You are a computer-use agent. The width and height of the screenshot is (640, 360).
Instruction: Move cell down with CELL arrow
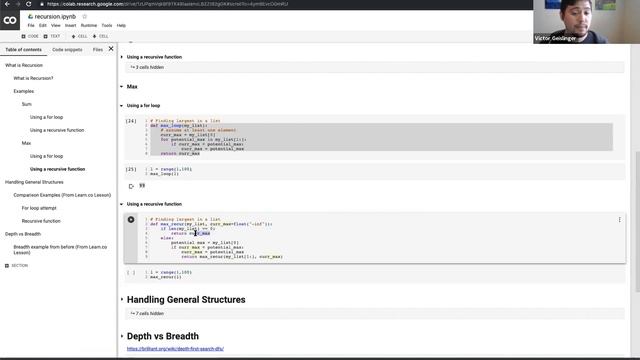tap(100, 36)
